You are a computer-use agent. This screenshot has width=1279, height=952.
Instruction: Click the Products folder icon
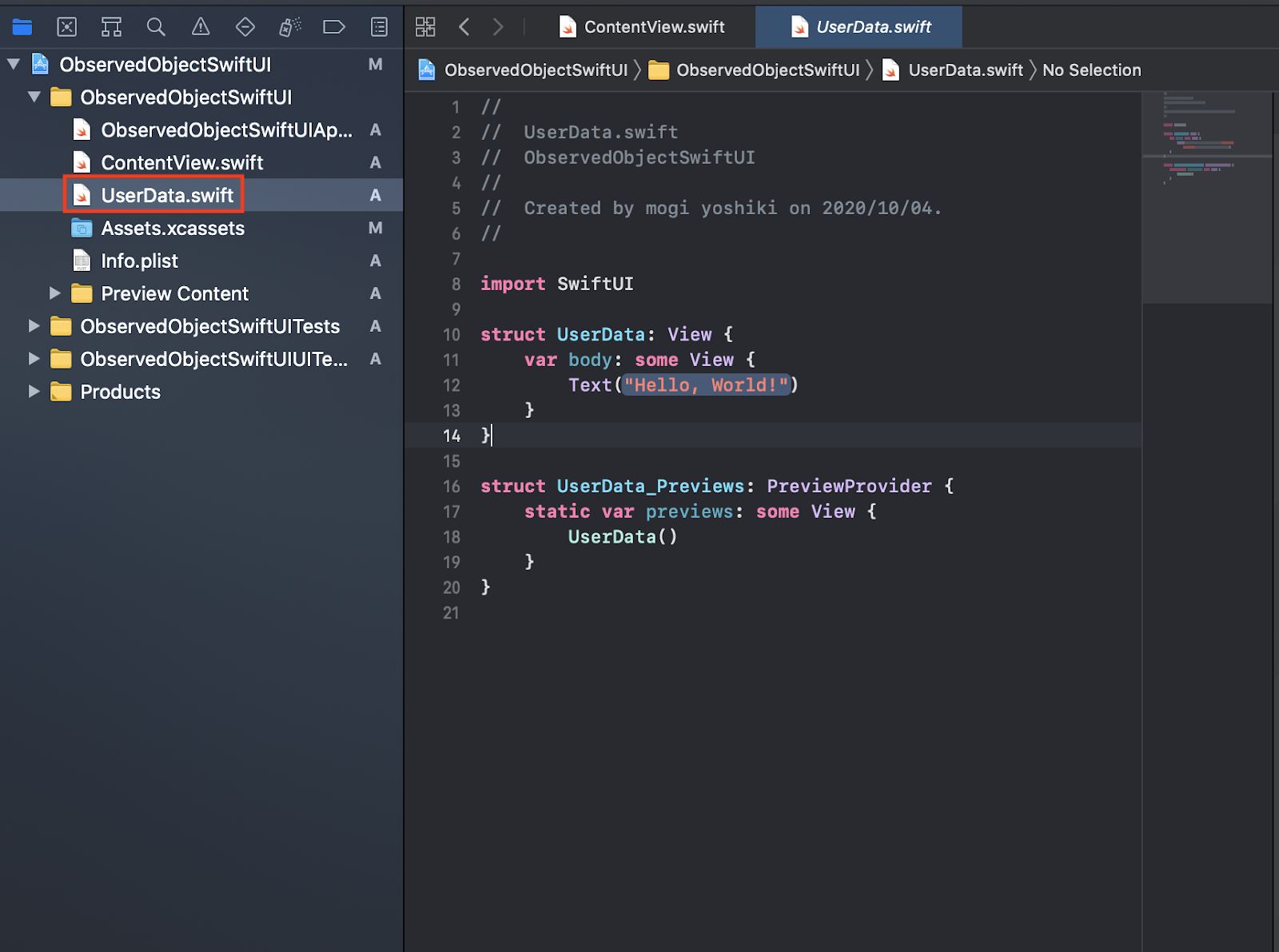tap(61, 392)
